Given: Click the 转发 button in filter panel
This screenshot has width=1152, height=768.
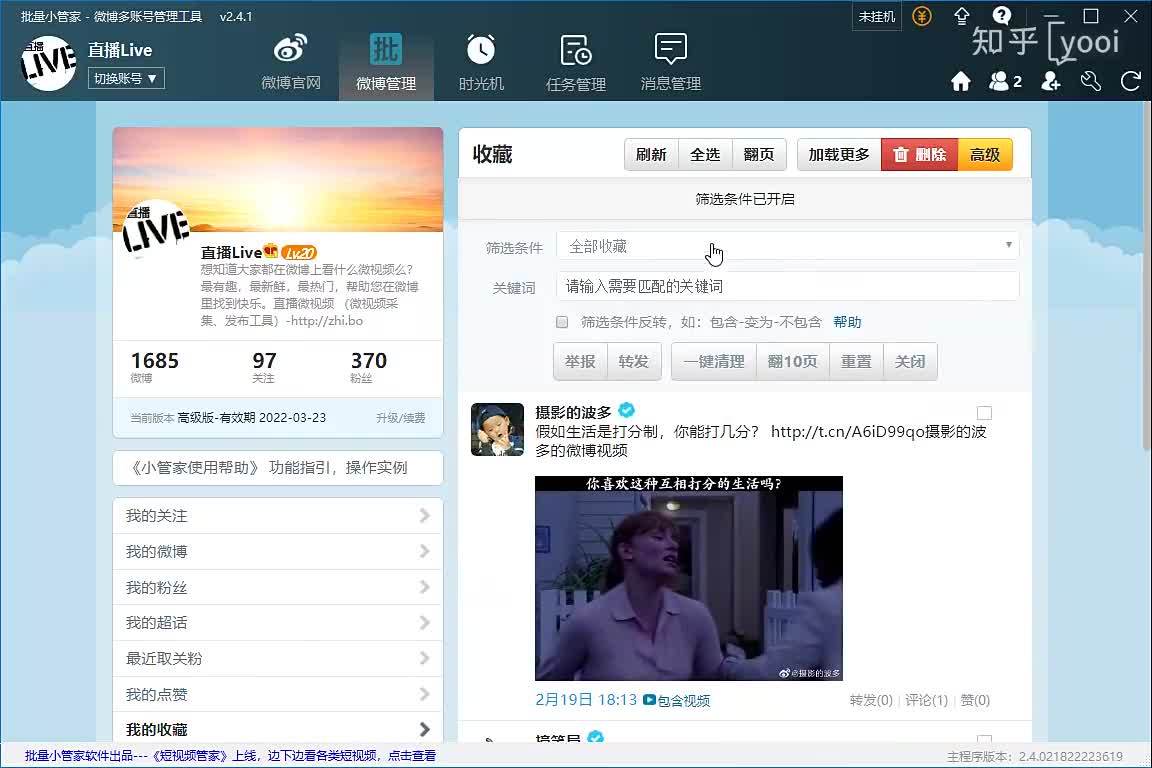Looking at the screenshot, I should tap(634, 361).
